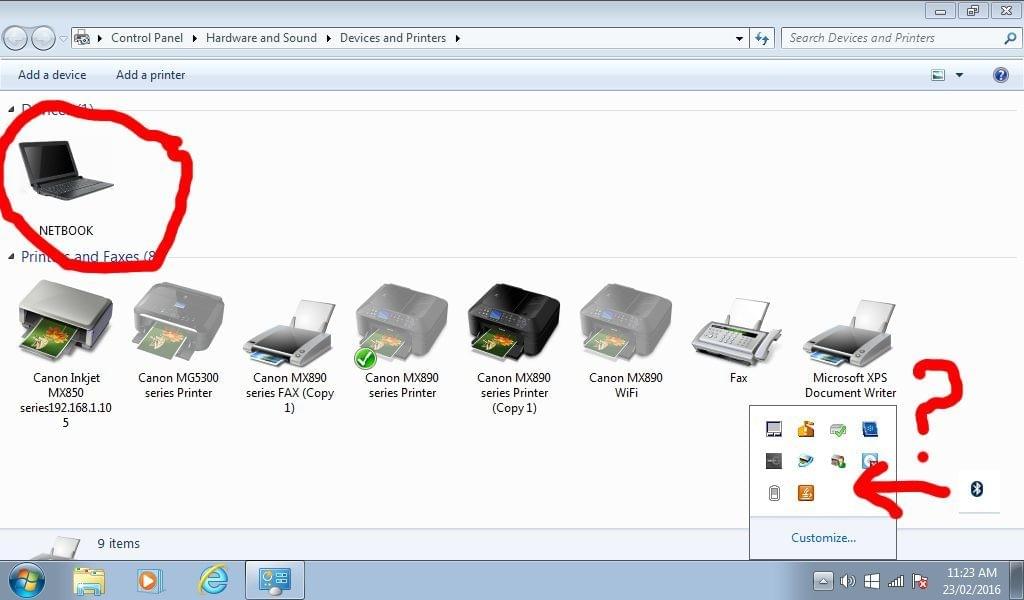Click the dark gray square tray icon
Viewport: 1024px width, 600px height.
[774, 461]
